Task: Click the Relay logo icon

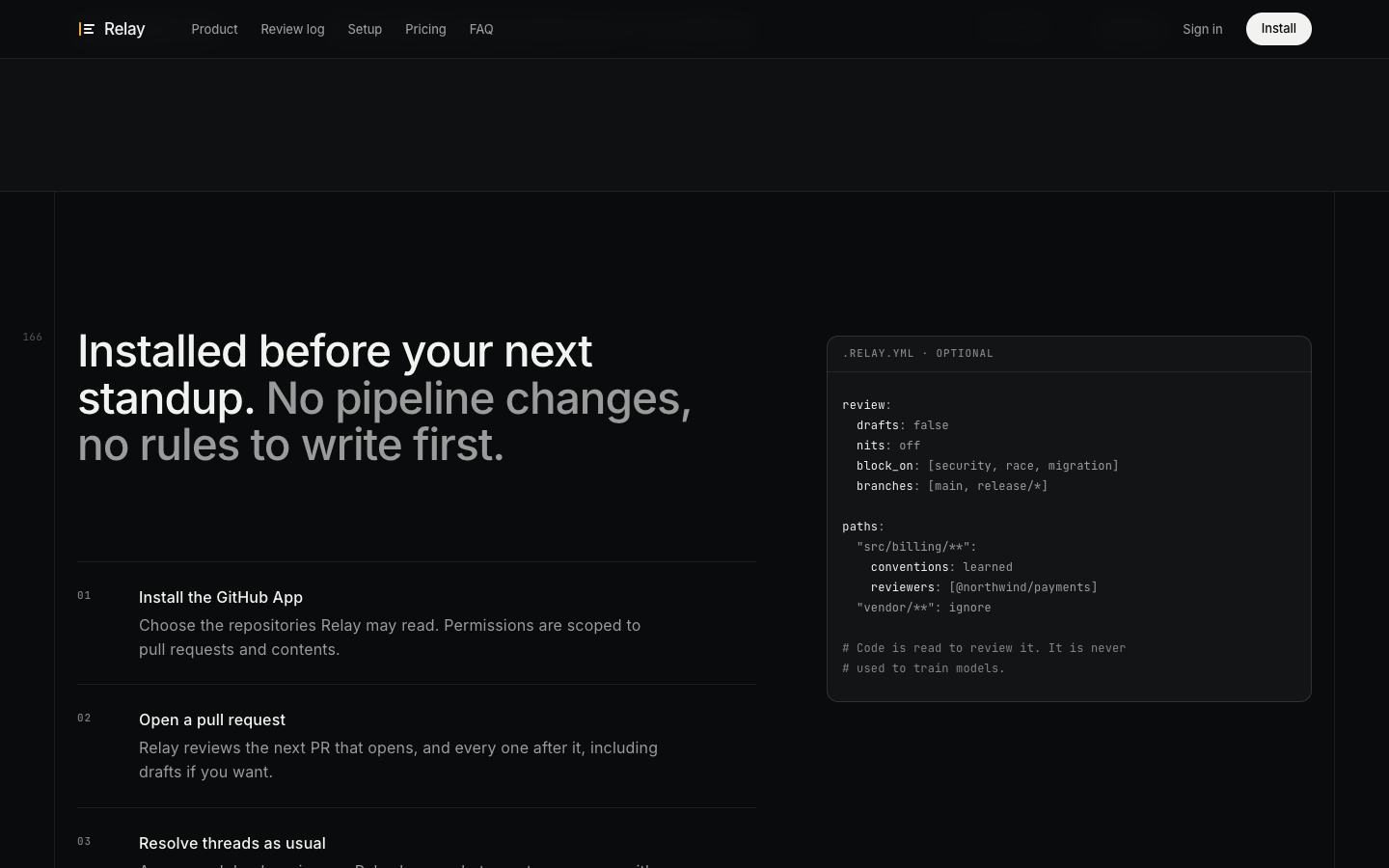Action: click(x=87, y=29)
